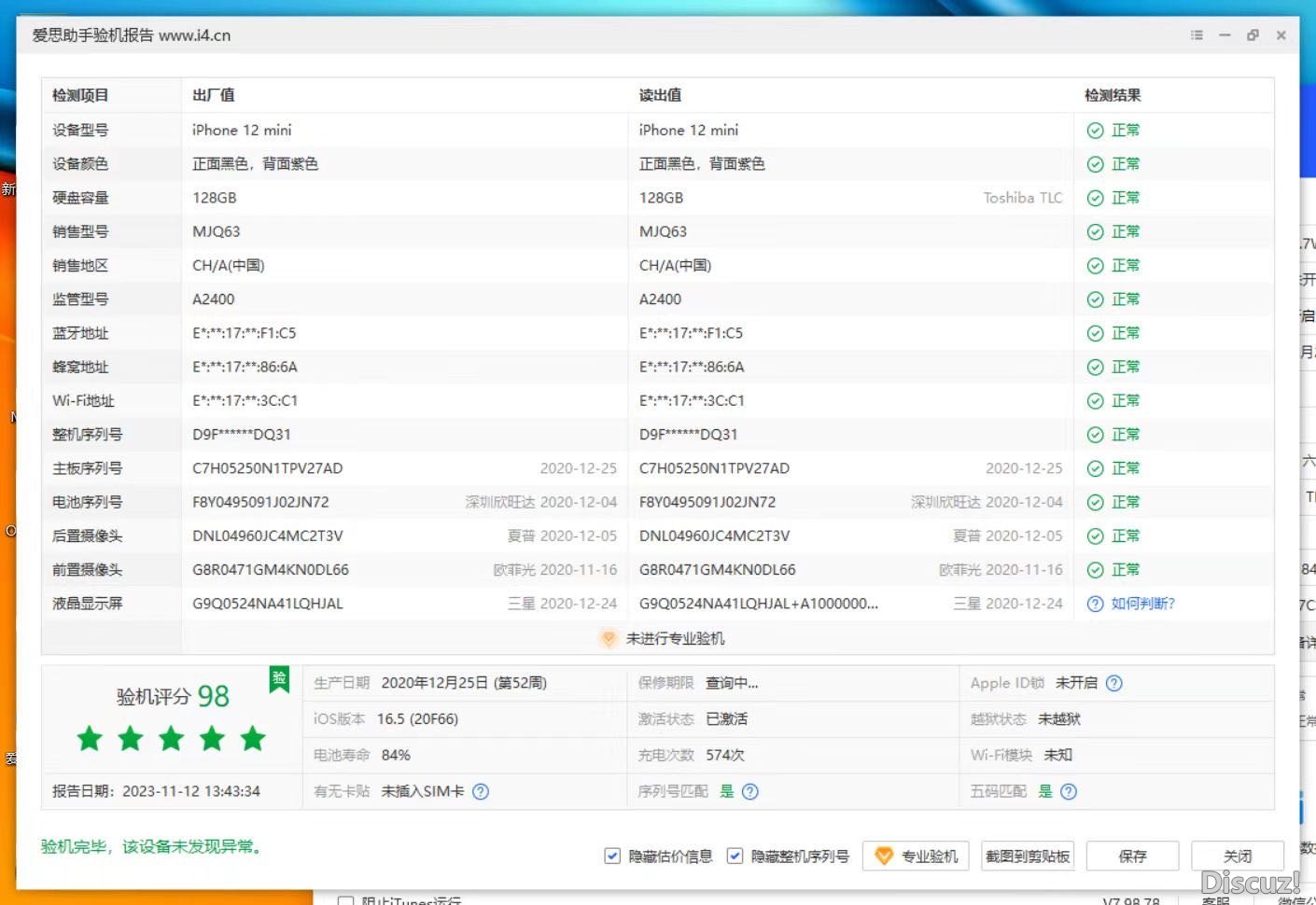
Task: Toggle the 隐藏整机序列号 checkbox
Action: click(x=735, y=856)
